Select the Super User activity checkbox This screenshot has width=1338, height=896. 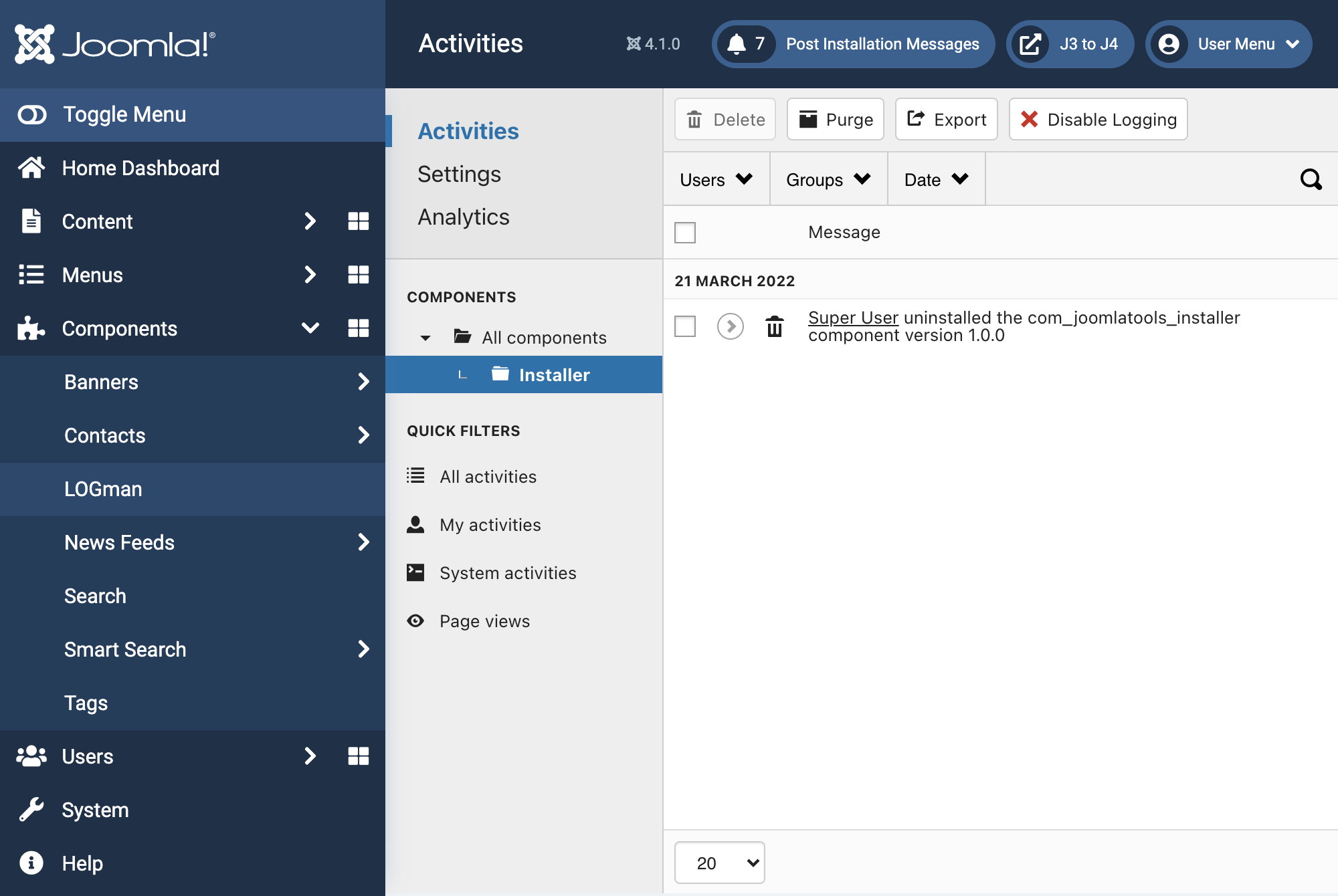click(685, 326)
